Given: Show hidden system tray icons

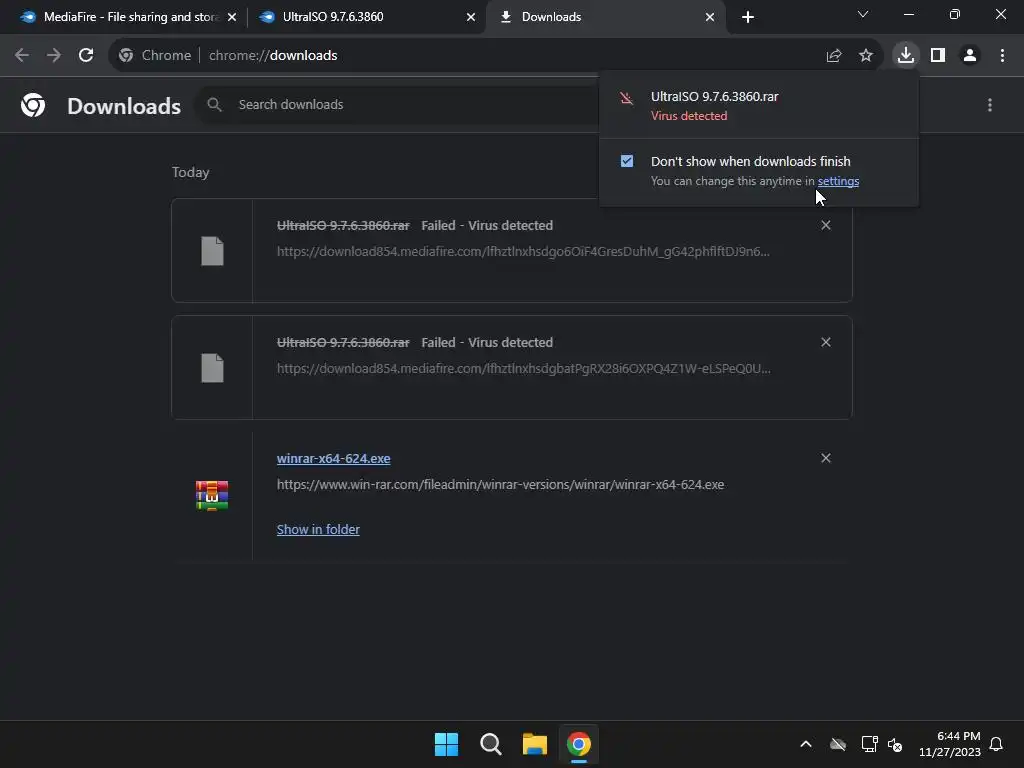Looking at the screenshot, I should click(806, 744).
